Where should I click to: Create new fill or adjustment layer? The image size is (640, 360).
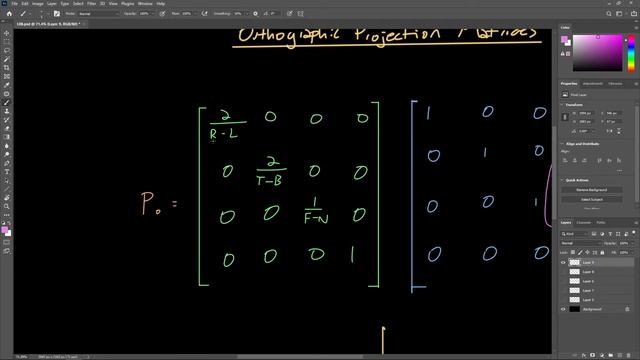coord(602,356)
